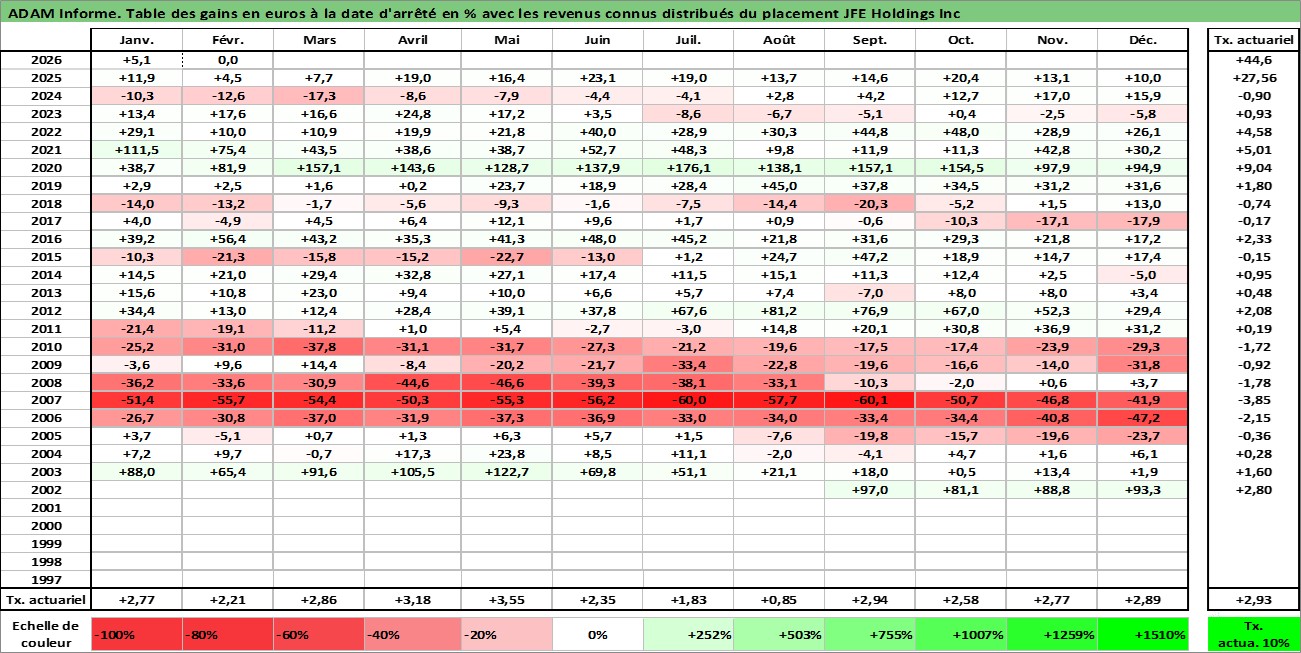Click the 0,0 value in 2026
The height and width of the screenshot is (653, 1301).
[x=228, y=60]
